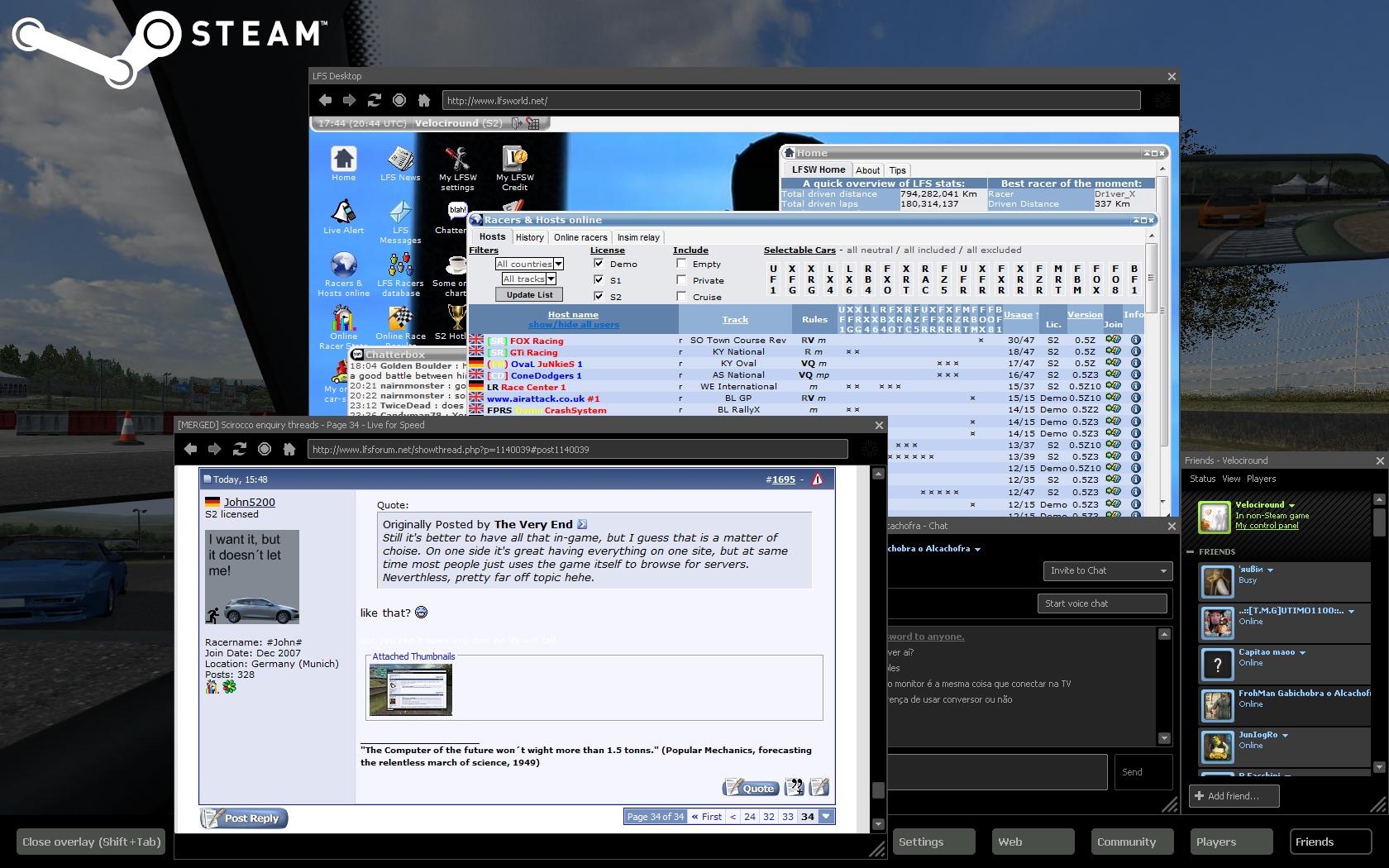Viewport: 1389px width, 868px height.
Task: Open the Tips tab in Home window
Action: point(898,170)
